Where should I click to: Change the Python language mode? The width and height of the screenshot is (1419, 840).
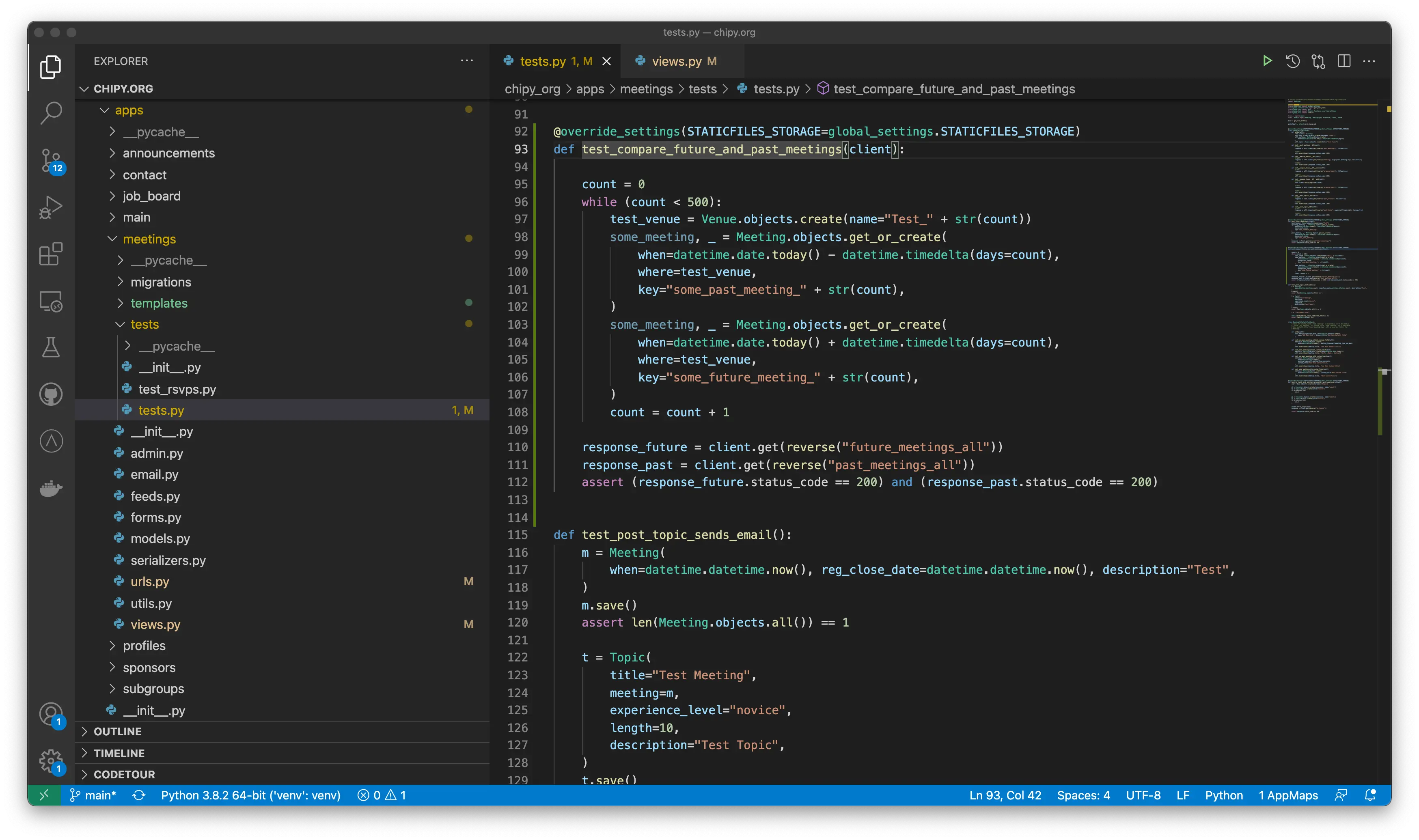1224,795
